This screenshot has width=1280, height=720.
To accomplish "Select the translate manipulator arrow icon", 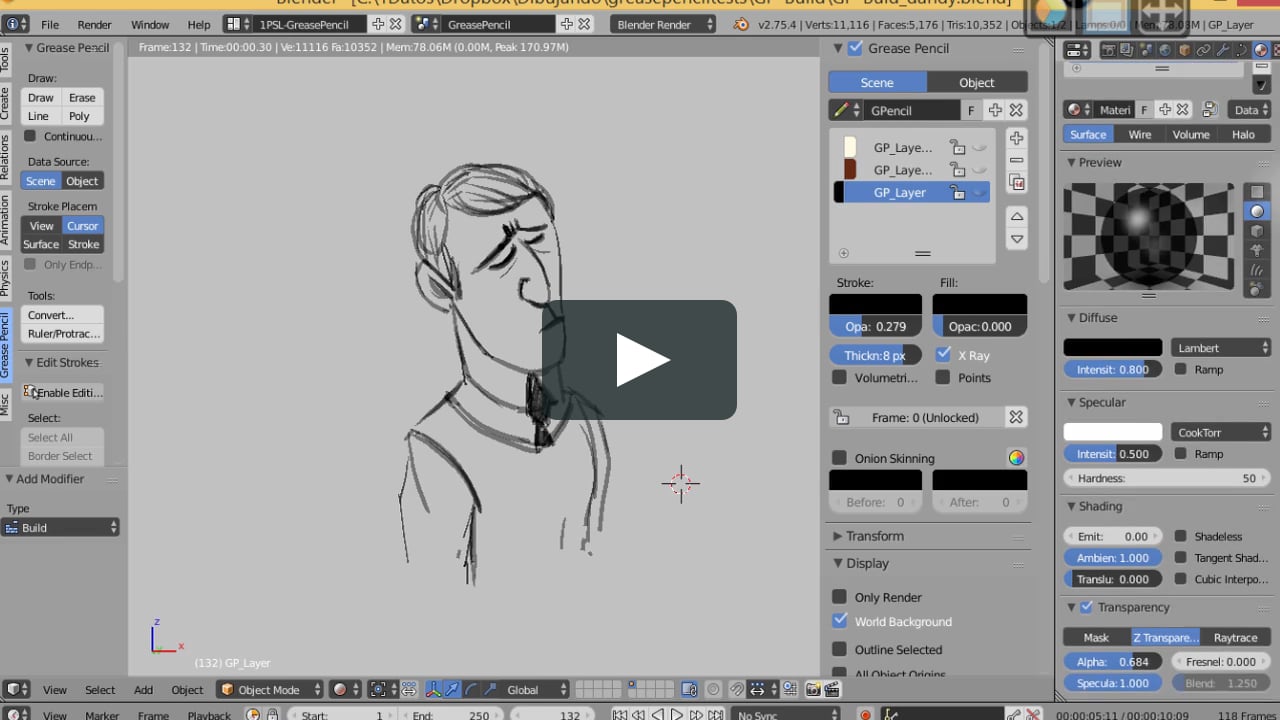I will [452, 689].
